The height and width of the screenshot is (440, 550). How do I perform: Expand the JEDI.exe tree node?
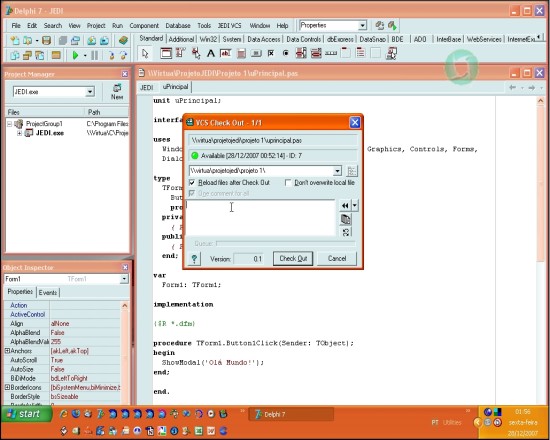pyautogui.click(x=19, y=133)
